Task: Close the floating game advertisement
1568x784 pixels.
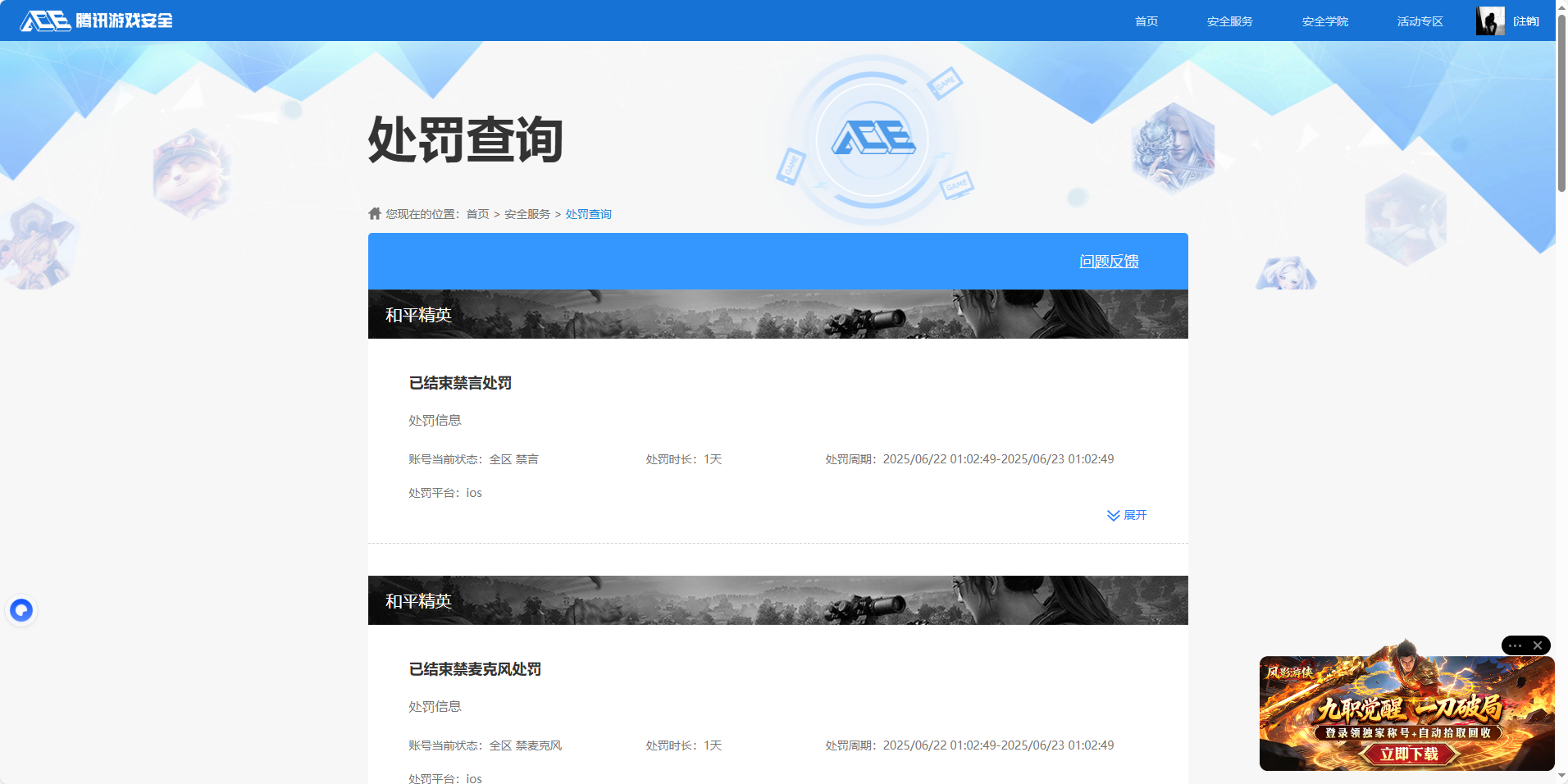Action: click(x=1538, y=645)
